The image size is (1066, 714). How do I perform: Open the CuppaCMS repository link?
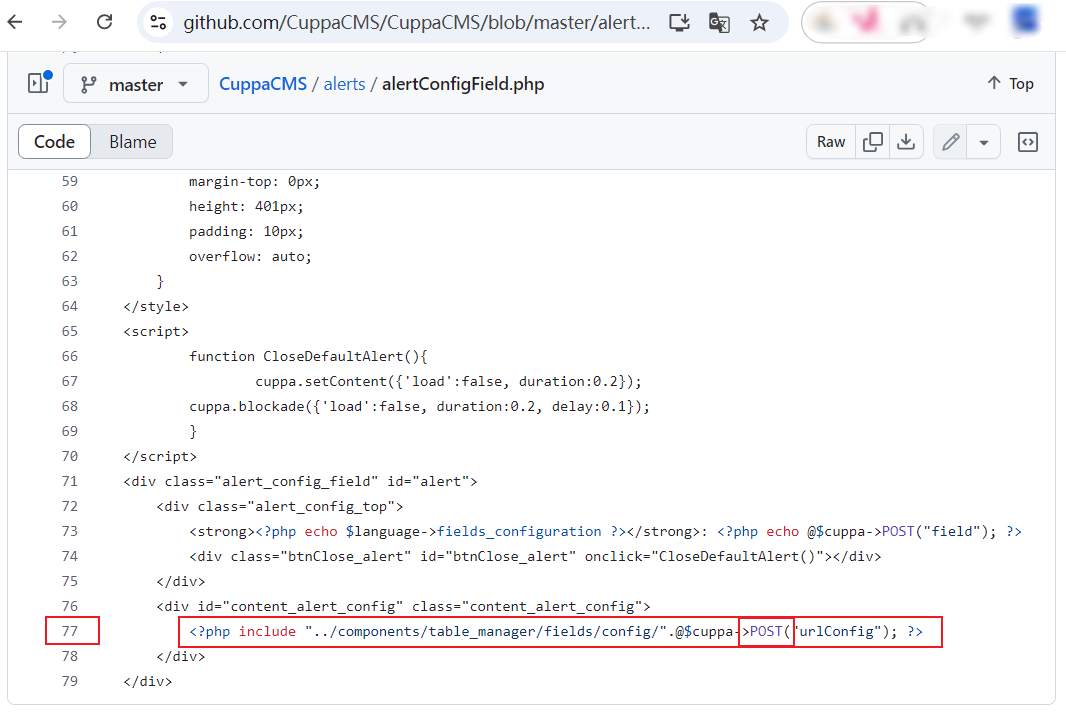[262, 84]
